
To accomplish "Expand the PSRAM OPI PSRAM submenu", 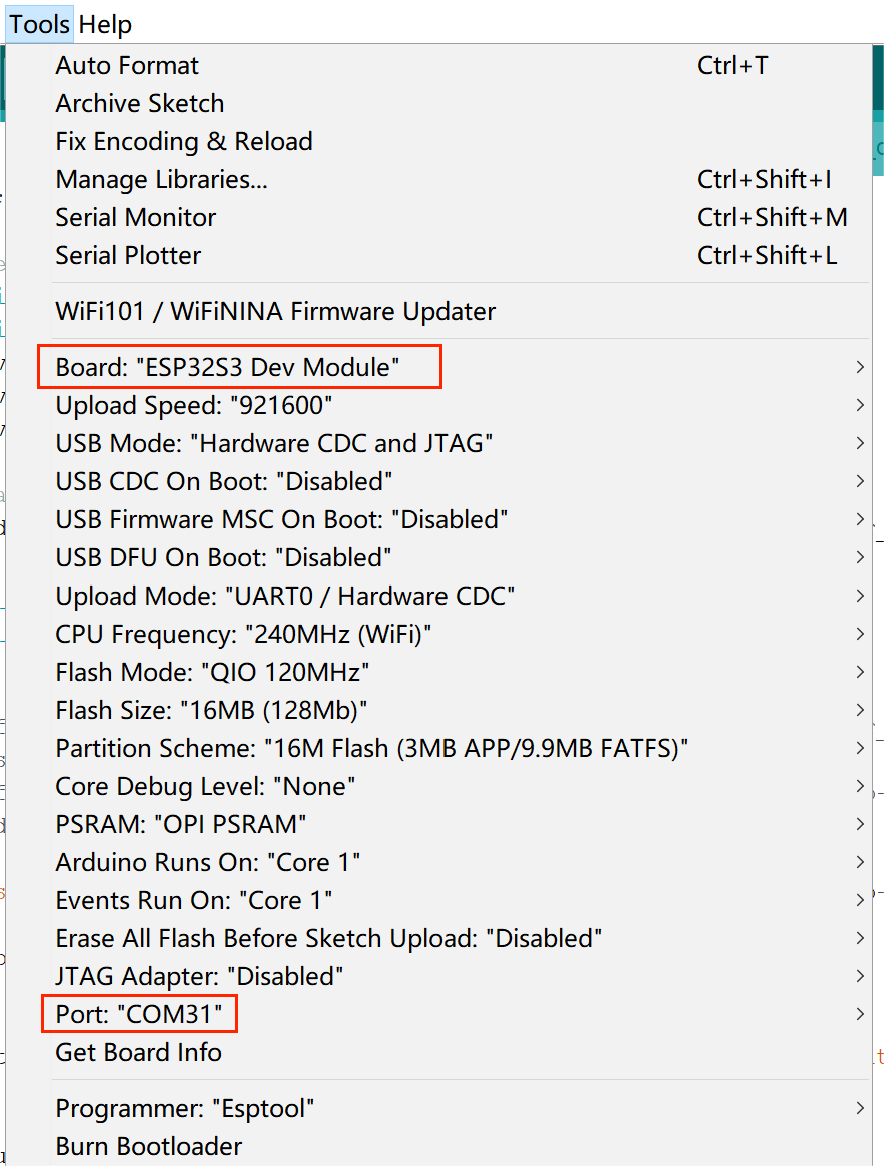I will 461,824.
